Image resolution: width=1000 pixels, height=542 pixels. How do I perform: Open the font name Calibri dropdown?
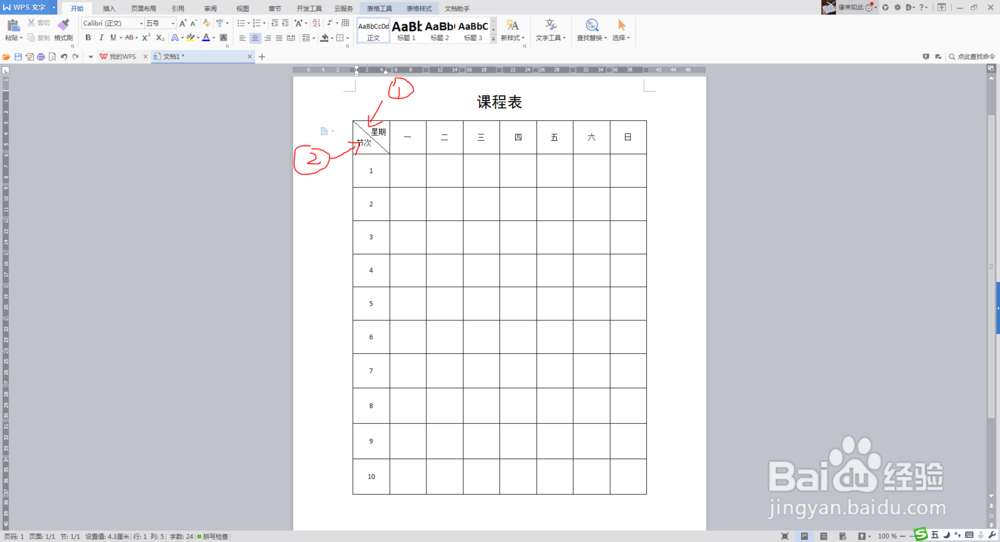(141, 23)
